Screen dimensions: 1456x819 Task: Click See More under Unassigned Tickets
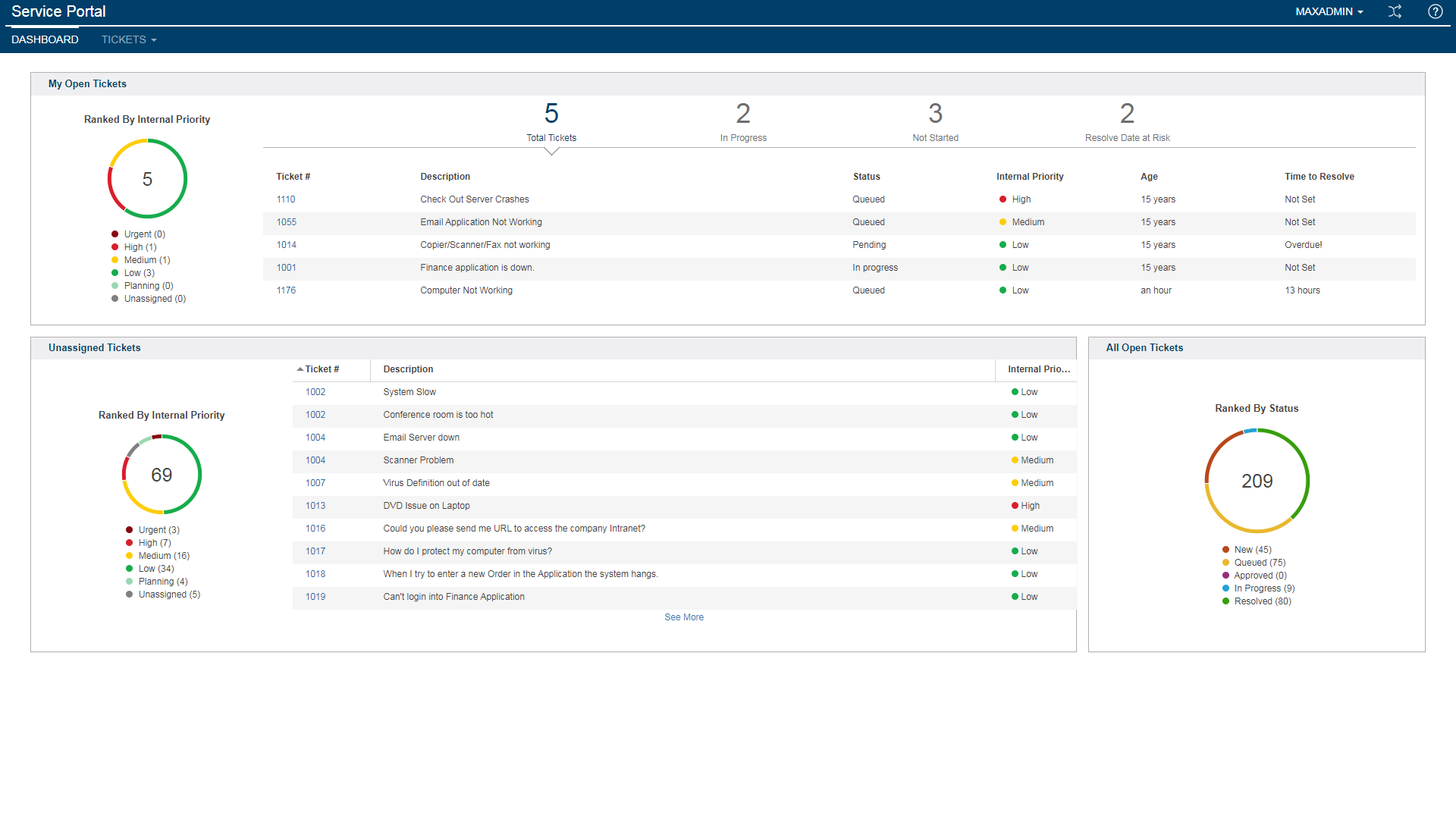684,617
